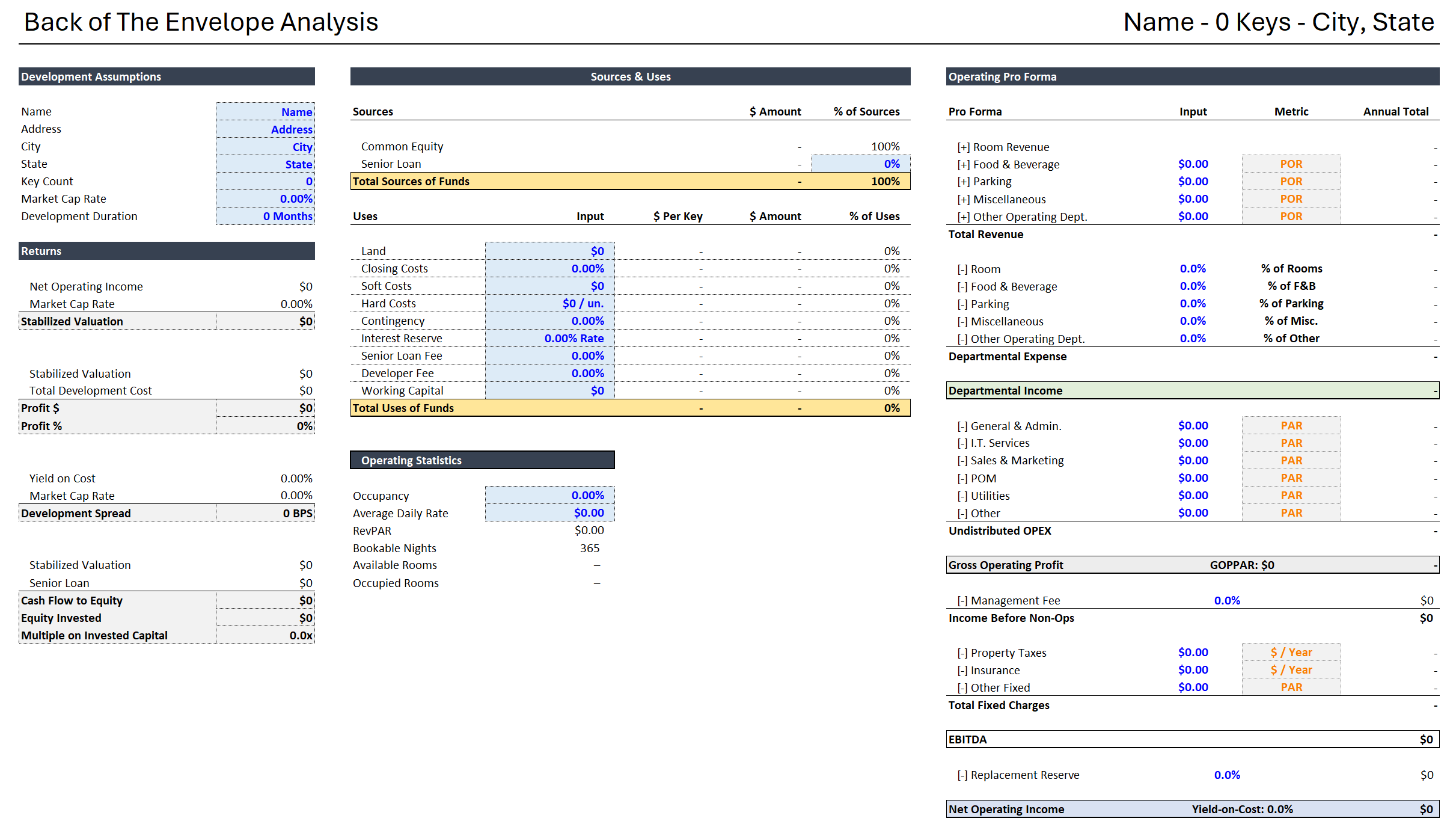1456x830 pixels.
Task: Click the General & Admin. $0.00 input
Action: coord(1193,426)
